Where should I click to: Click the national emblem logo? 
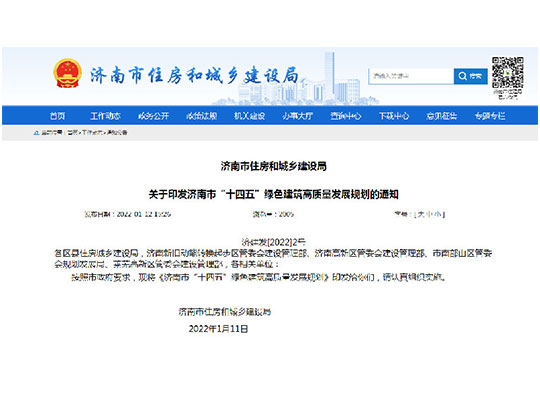(x=68, y=73)
